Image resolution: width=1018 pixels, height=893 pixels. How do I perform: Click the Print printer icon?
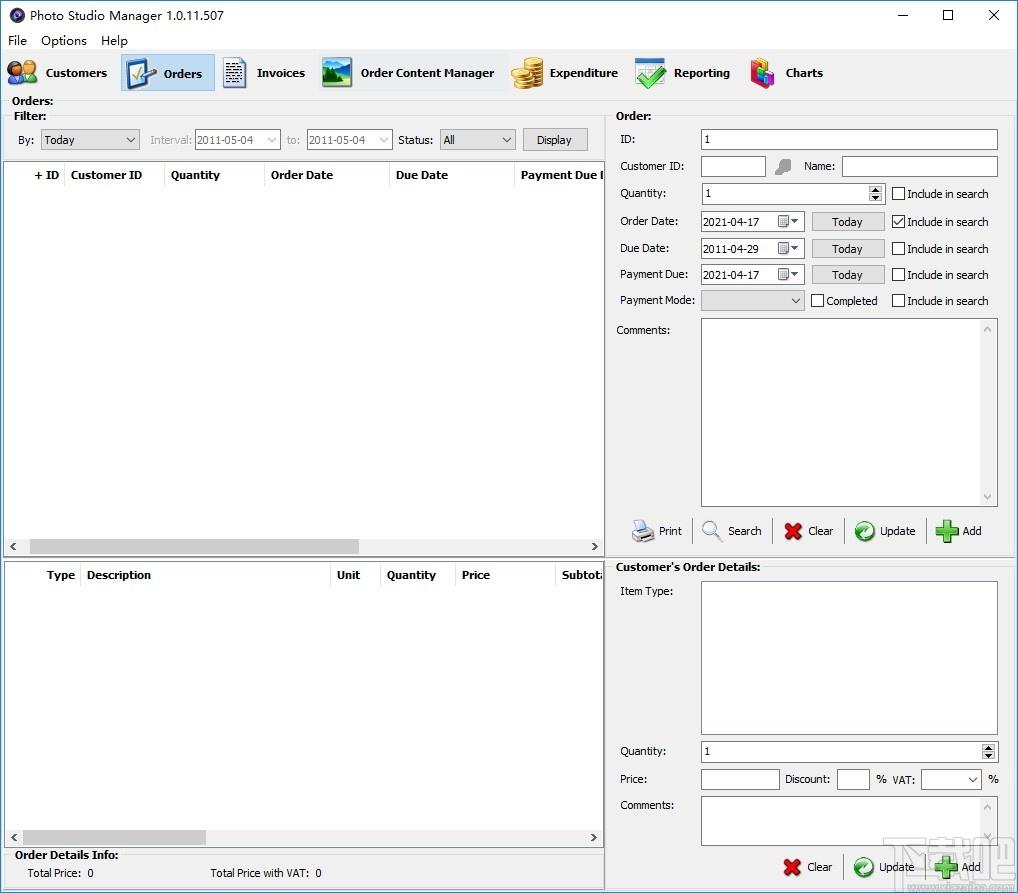coord(643,531)
